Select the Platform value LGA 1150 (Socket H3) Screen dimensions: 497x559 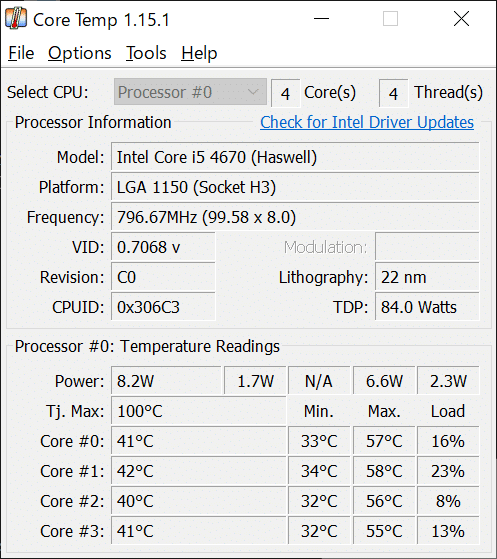point(295,186)
